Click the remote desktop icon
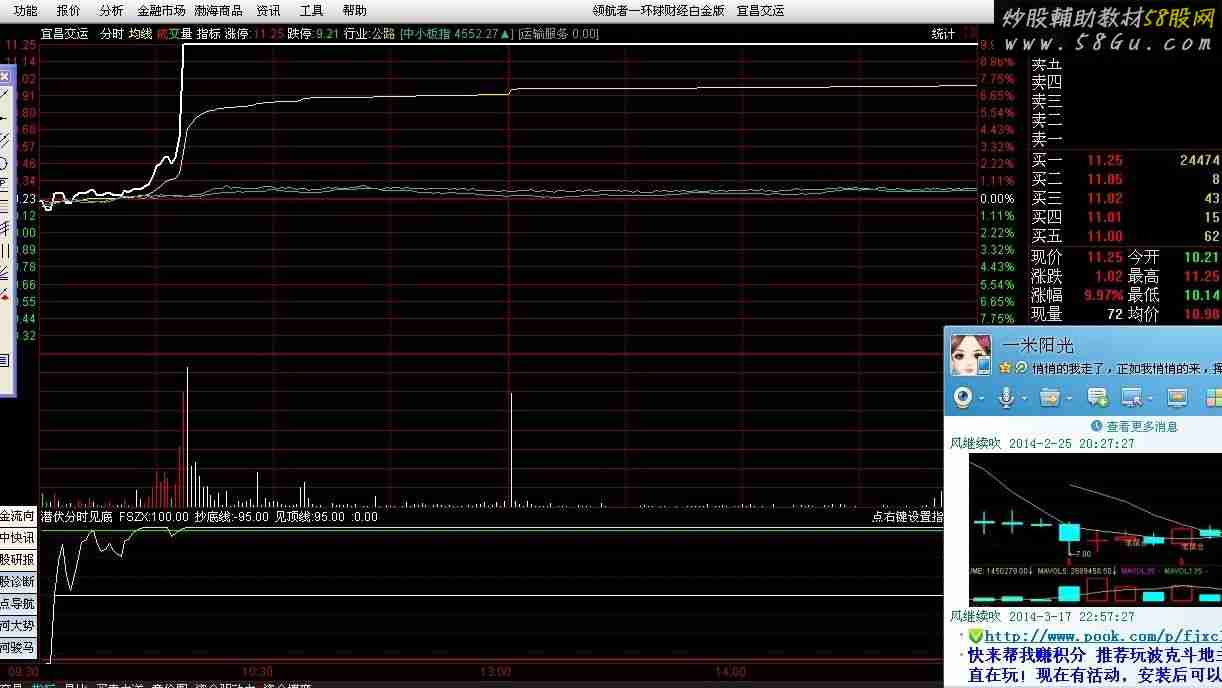 (x=1132, y=398)
